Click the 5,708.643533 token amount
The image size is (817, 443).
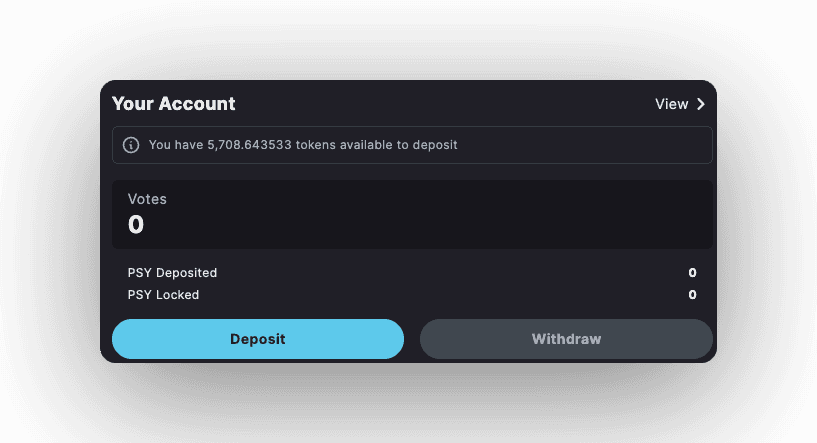point(249,145)
